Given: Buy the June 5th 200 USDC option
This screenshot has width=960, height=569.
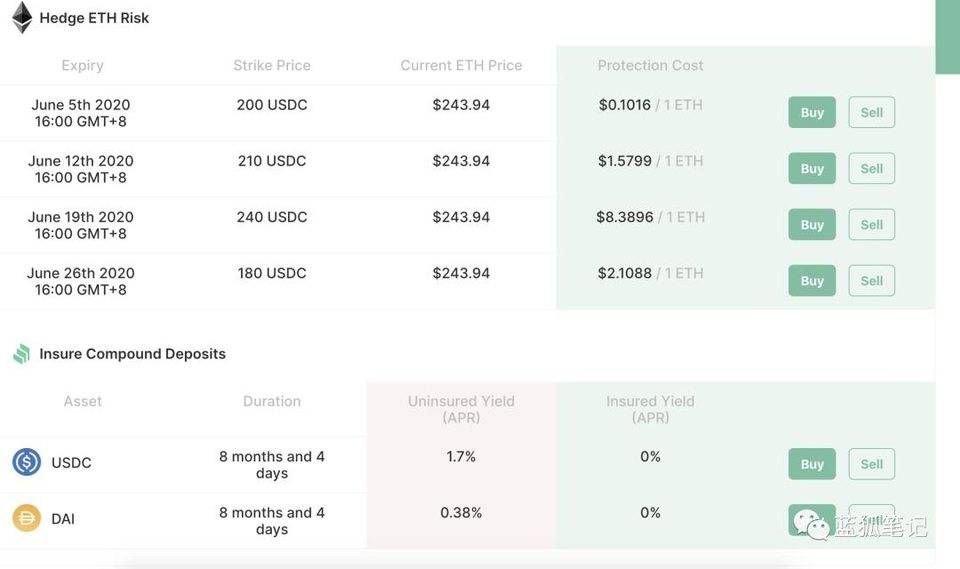Looking at the screenshot, I should click(812, 112).
